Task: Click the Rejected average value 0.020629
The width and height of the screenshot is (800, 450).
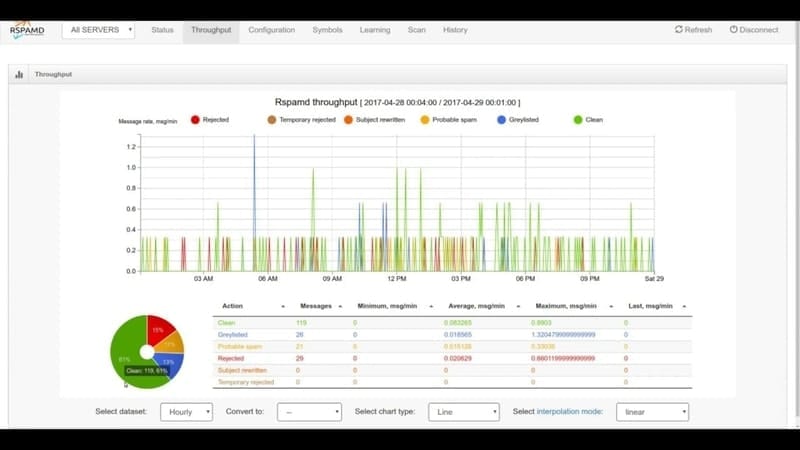Action: [x=458, y=358]
